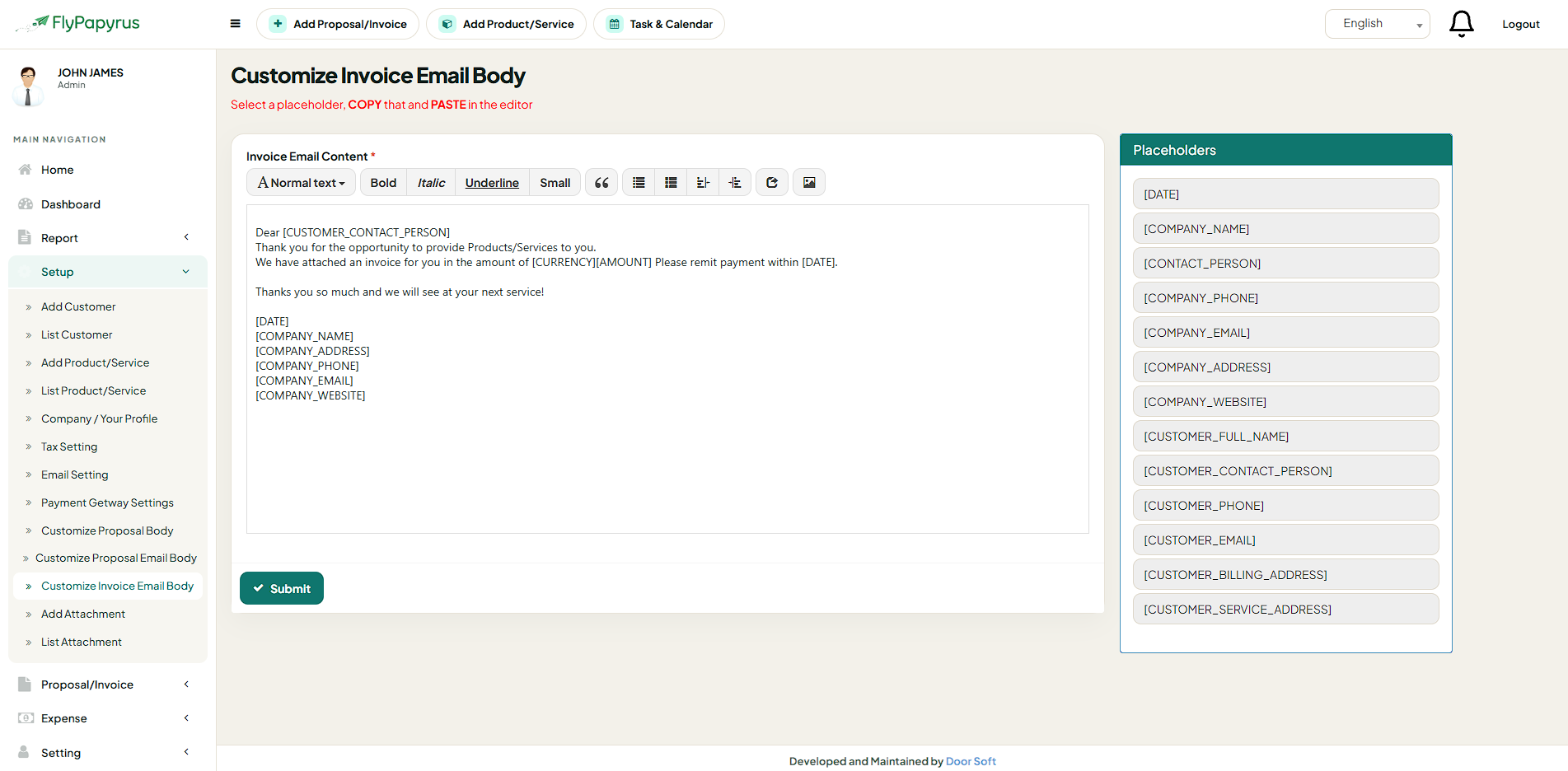This screenshot has width=1568, height=771.
Task: Apply Small text formatting
Action: [555, 183]
